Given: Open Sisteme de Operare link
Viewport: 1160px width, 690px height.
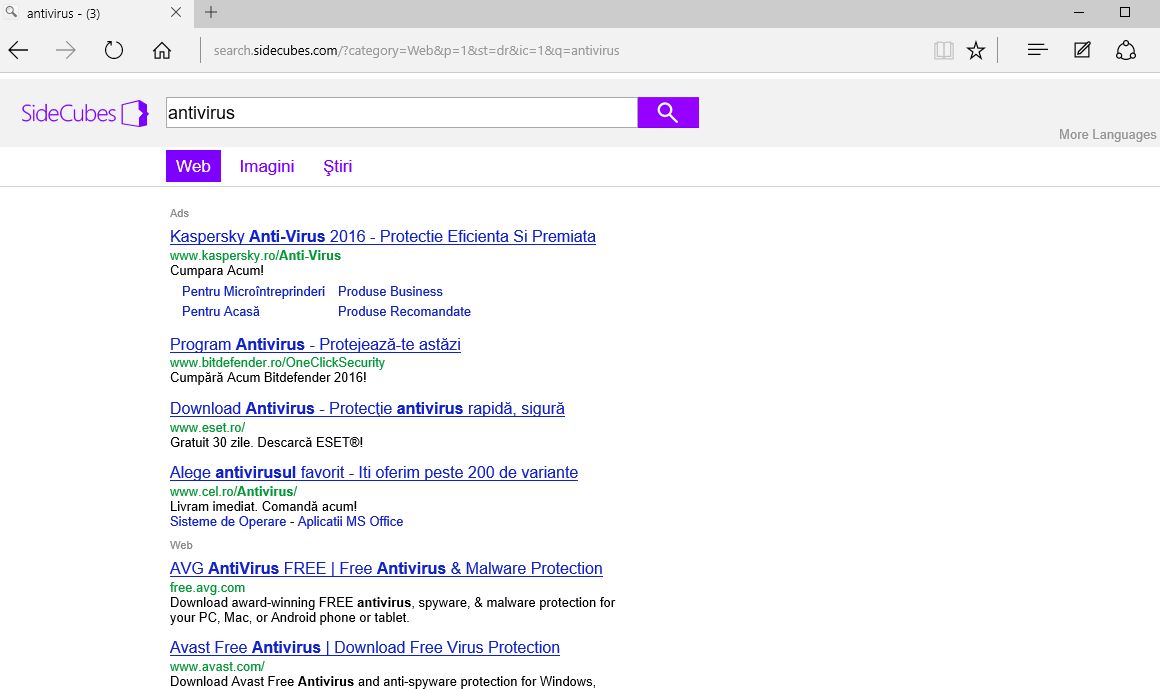Looking at the screenshot, I should click(228, 521).
